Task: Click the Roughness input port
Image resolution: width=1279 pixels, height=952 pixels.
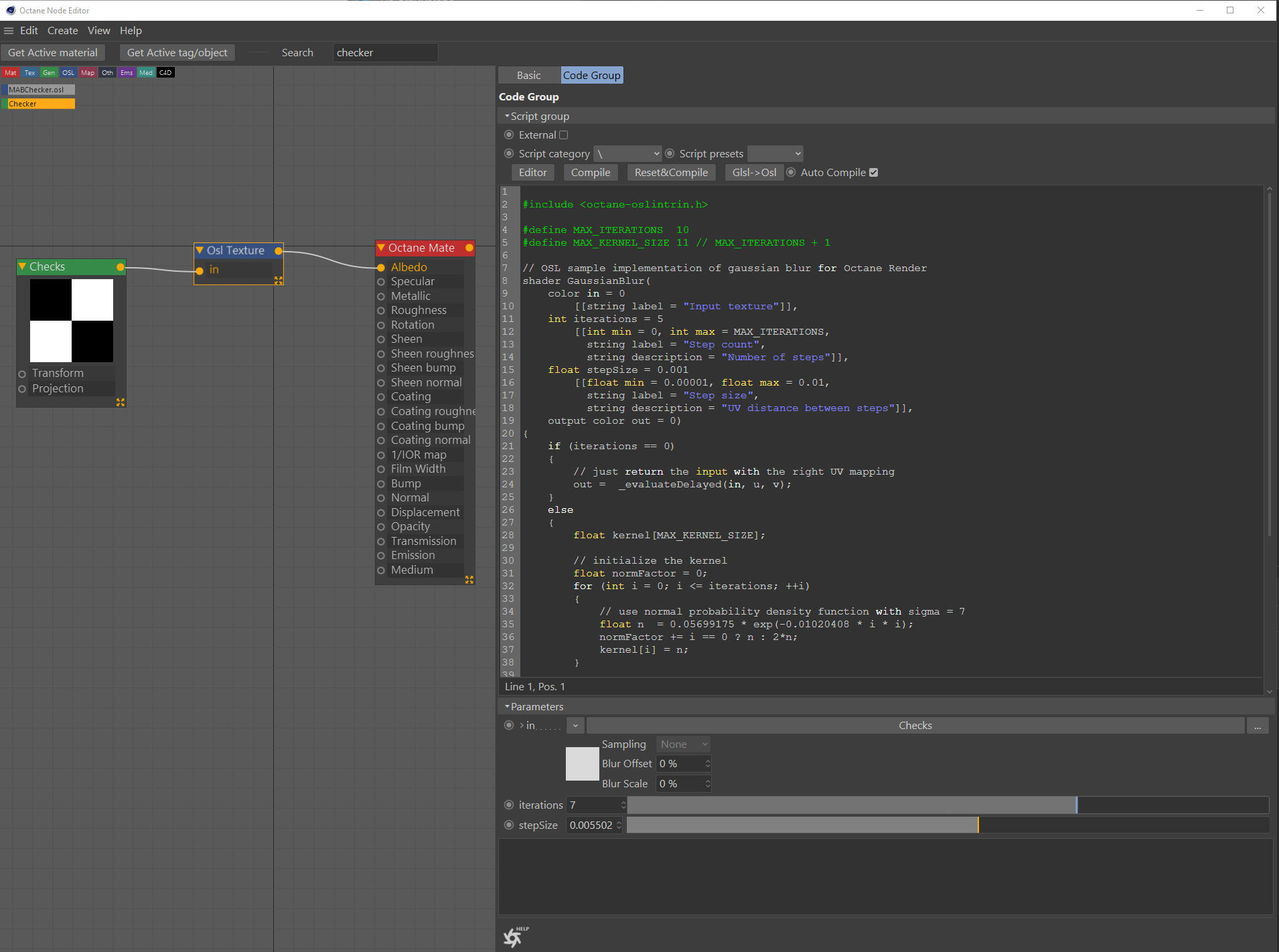Action: (381, 311)
